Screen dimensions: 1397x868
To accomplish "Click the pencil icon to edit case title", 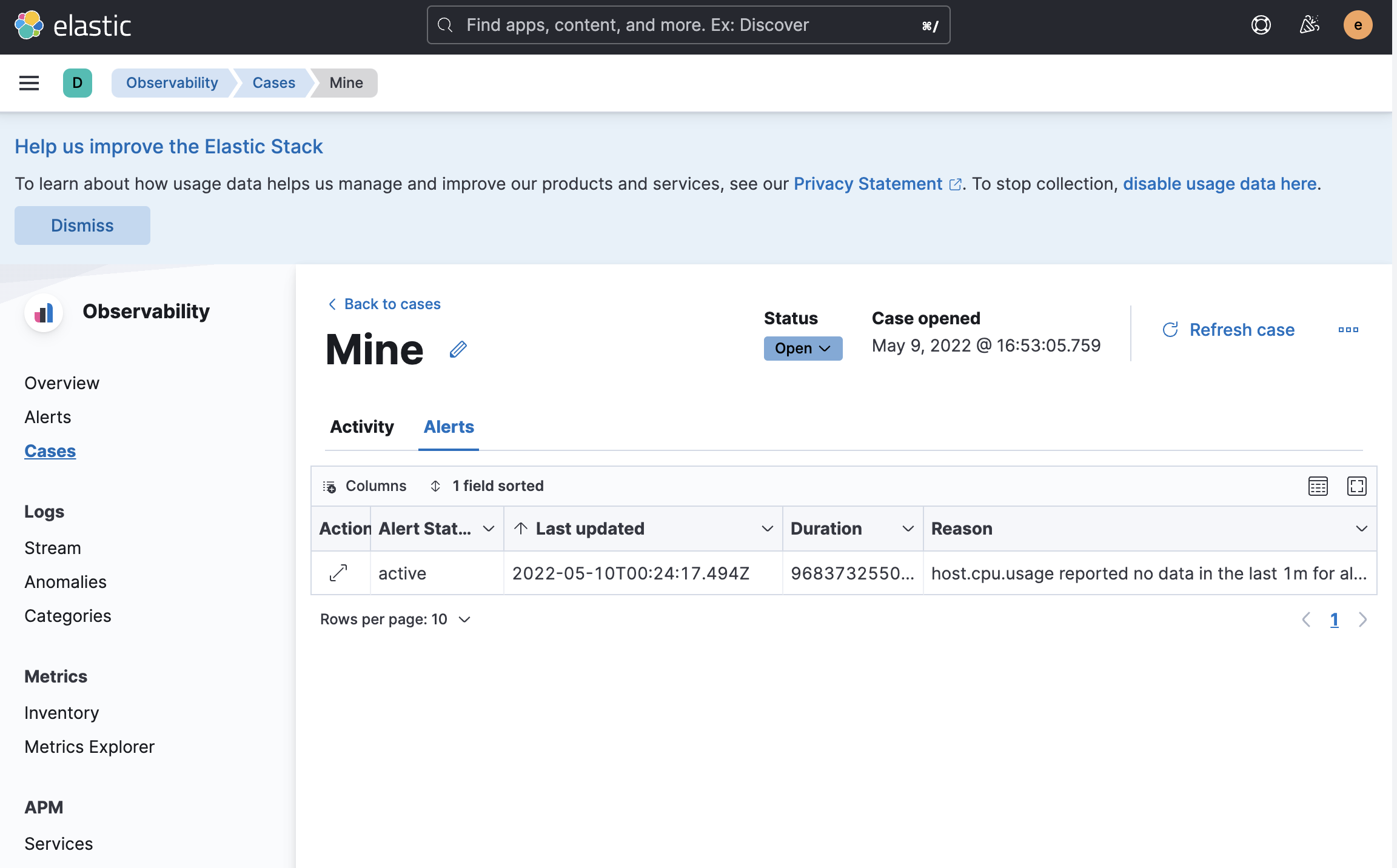I will tap(458, 350).
